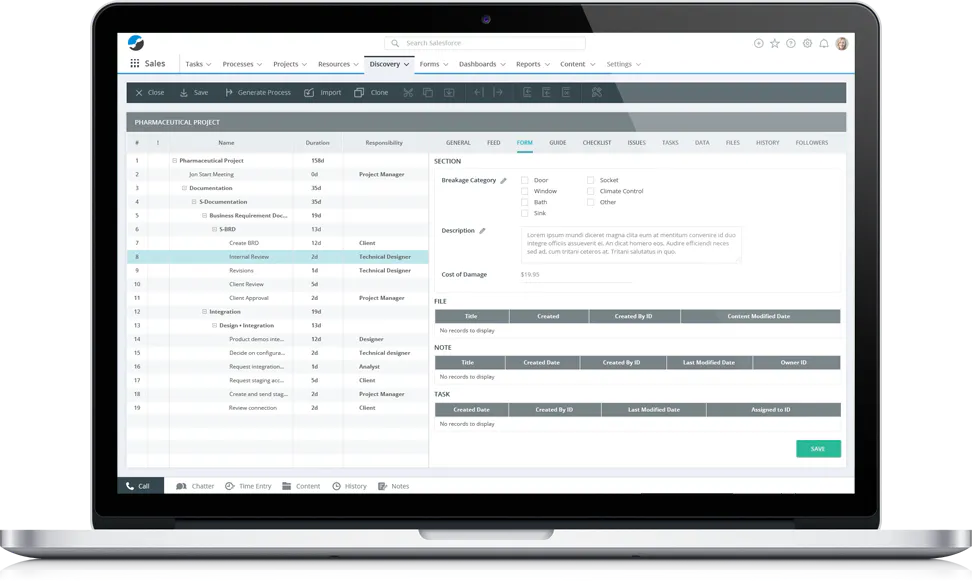This screenshot has height=581, width=972.
Task: Click the Import toolbar button
Action: pyautogui.click(x=323, y=92)
